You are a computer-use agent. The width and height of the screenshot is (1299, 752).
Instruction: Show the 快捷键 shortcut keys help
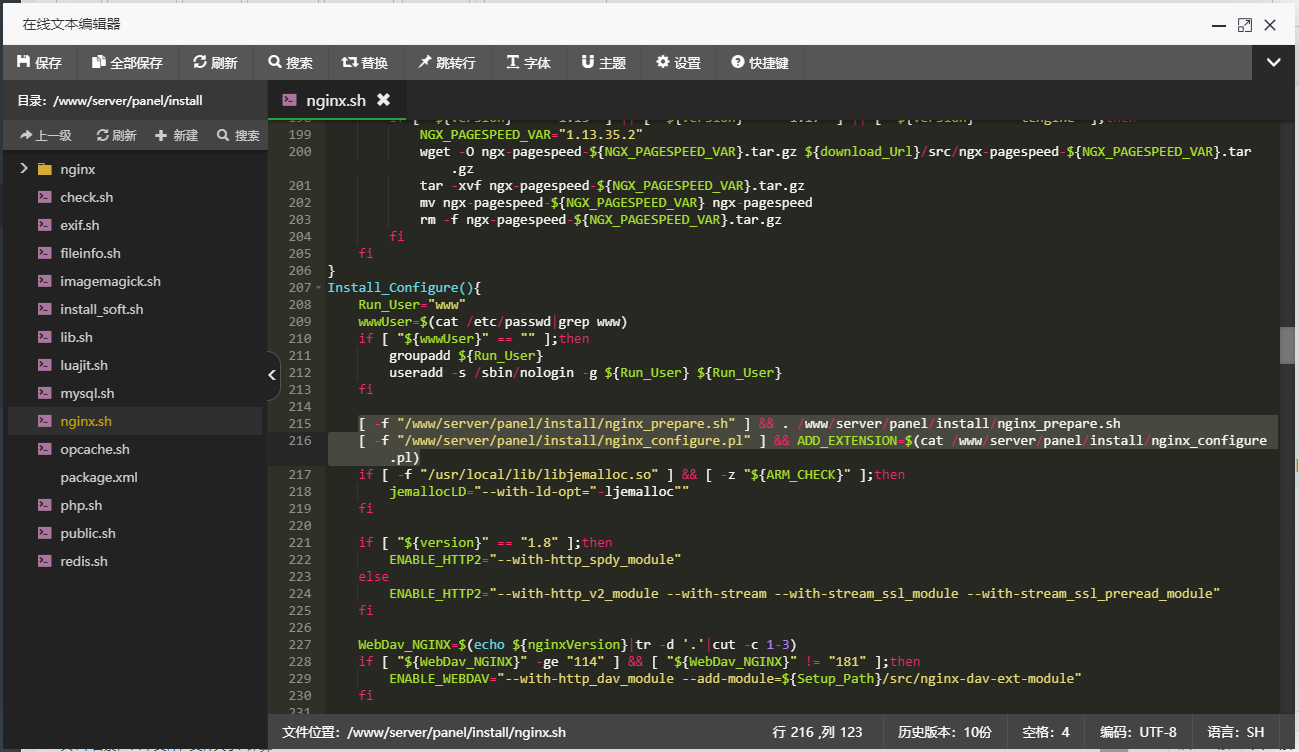[x=760, y=62]
